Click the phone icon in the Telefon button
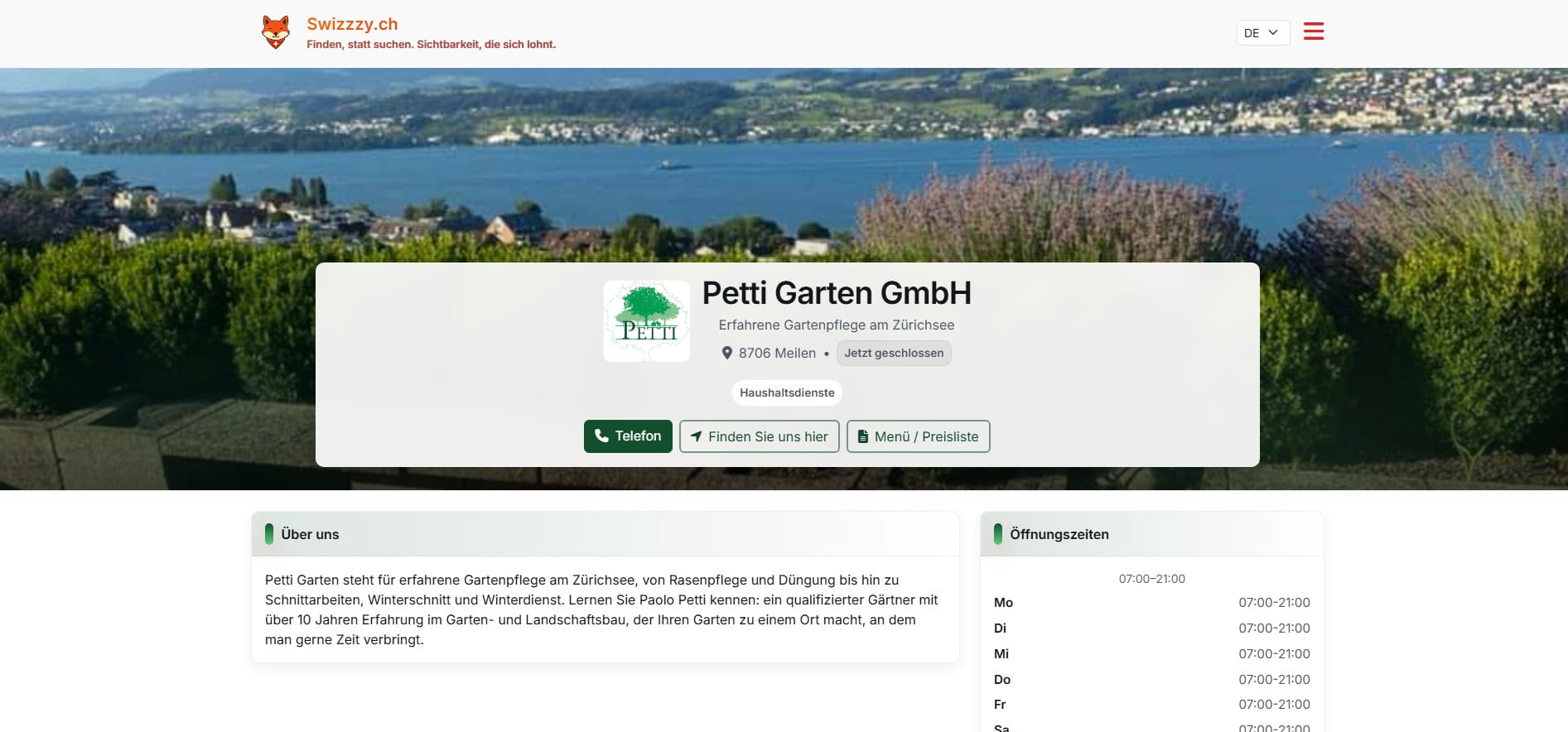The height and width of the screenshot is (732, 1568). click(601, 436)
